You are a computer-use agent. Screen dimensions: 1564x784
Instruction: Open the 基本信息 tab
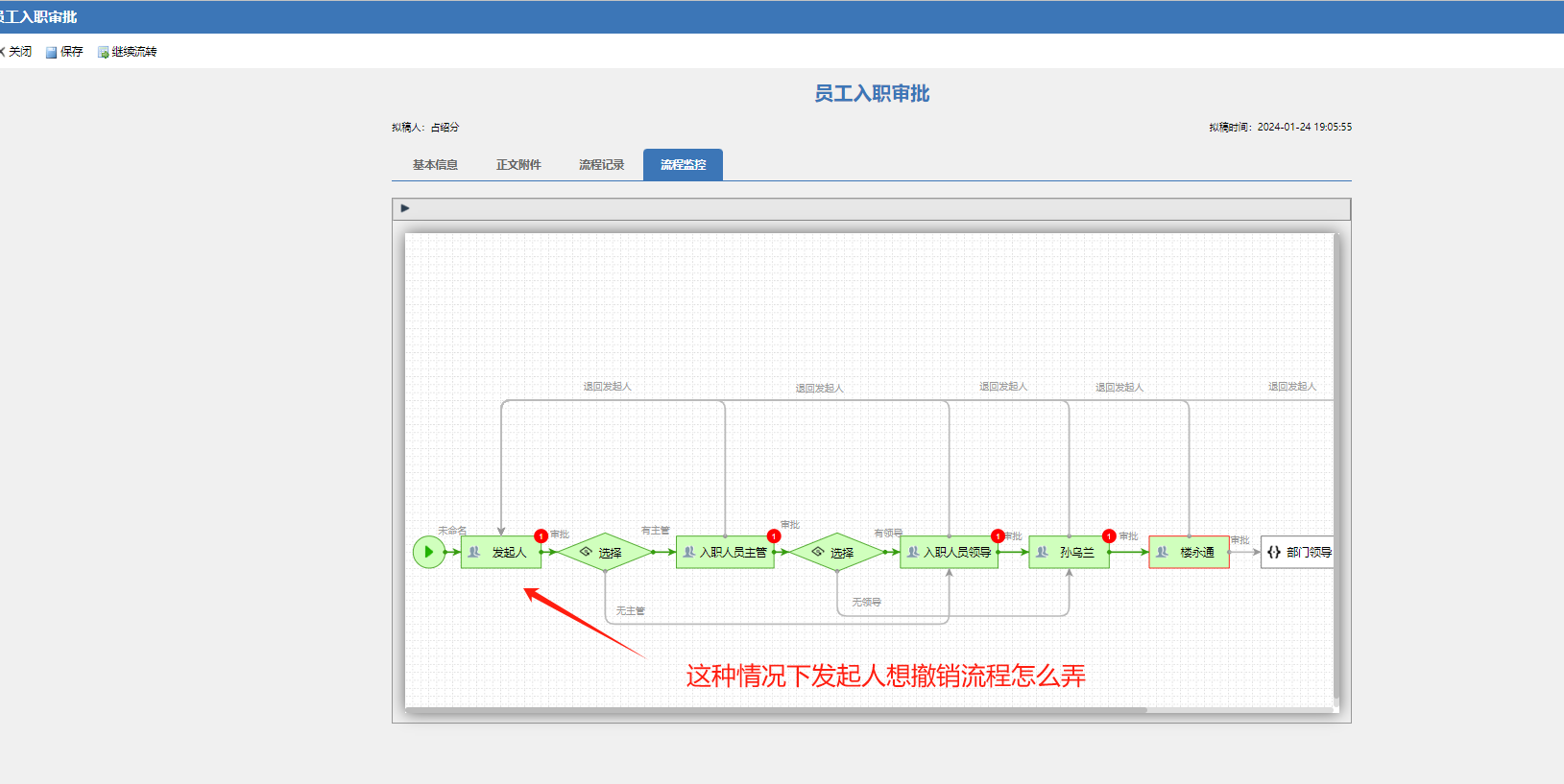435,165
